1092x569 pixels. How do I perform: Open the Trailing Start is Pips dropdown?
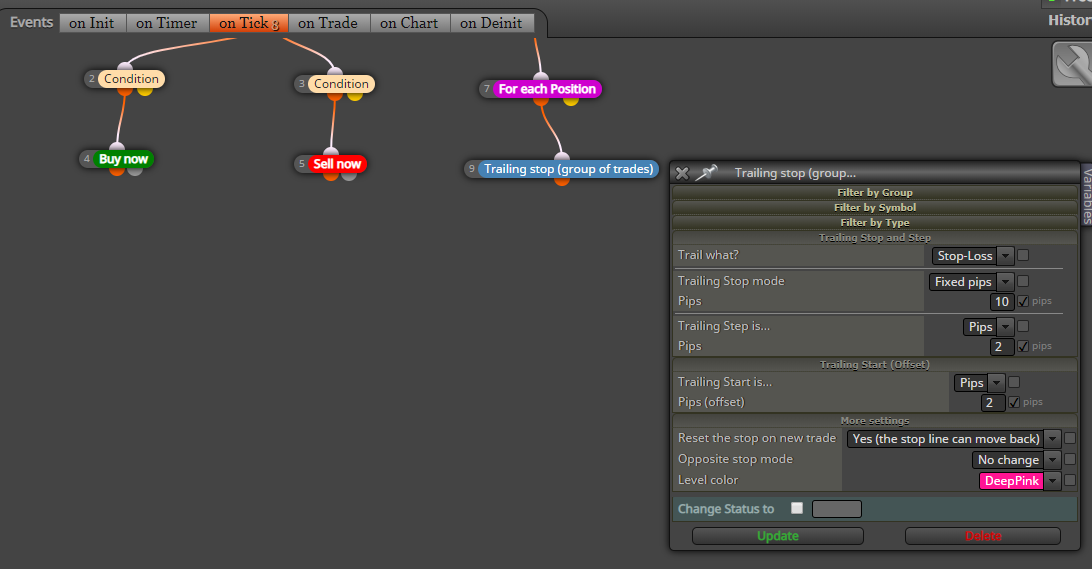[x=979, y=383]
